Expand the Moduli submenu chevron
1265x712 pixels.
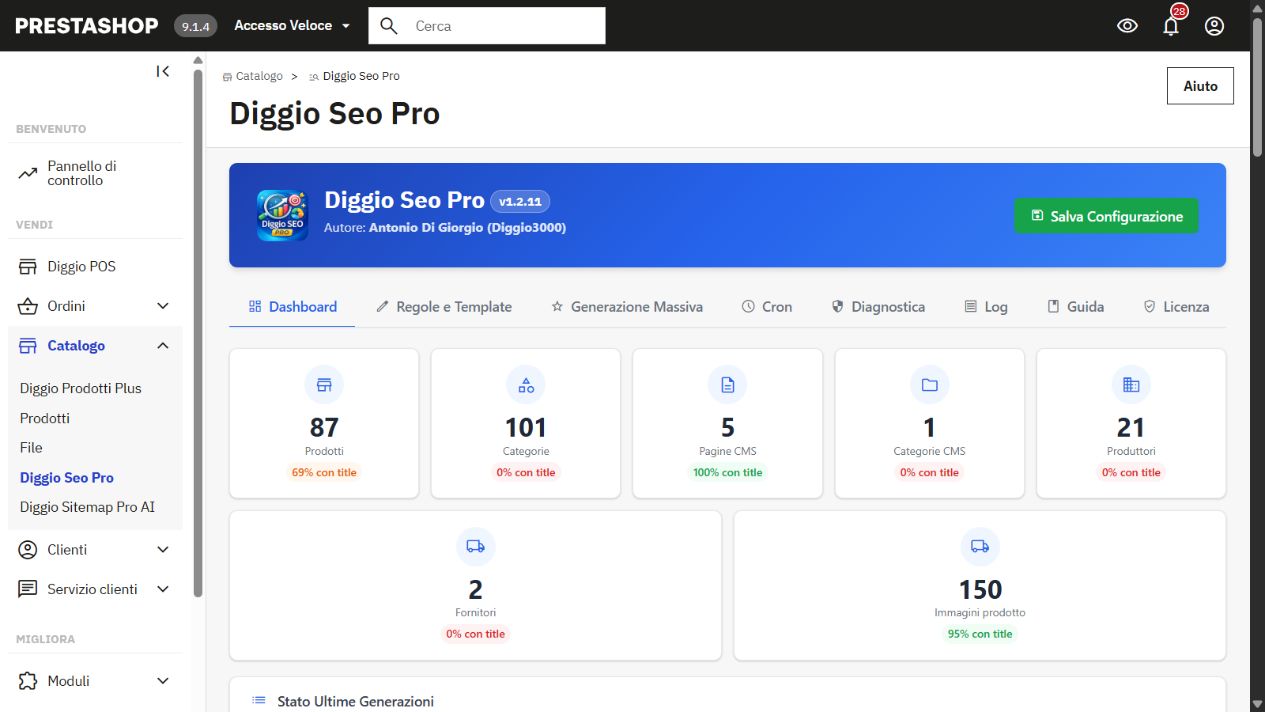pyautogui.click(x=163, y=681)
